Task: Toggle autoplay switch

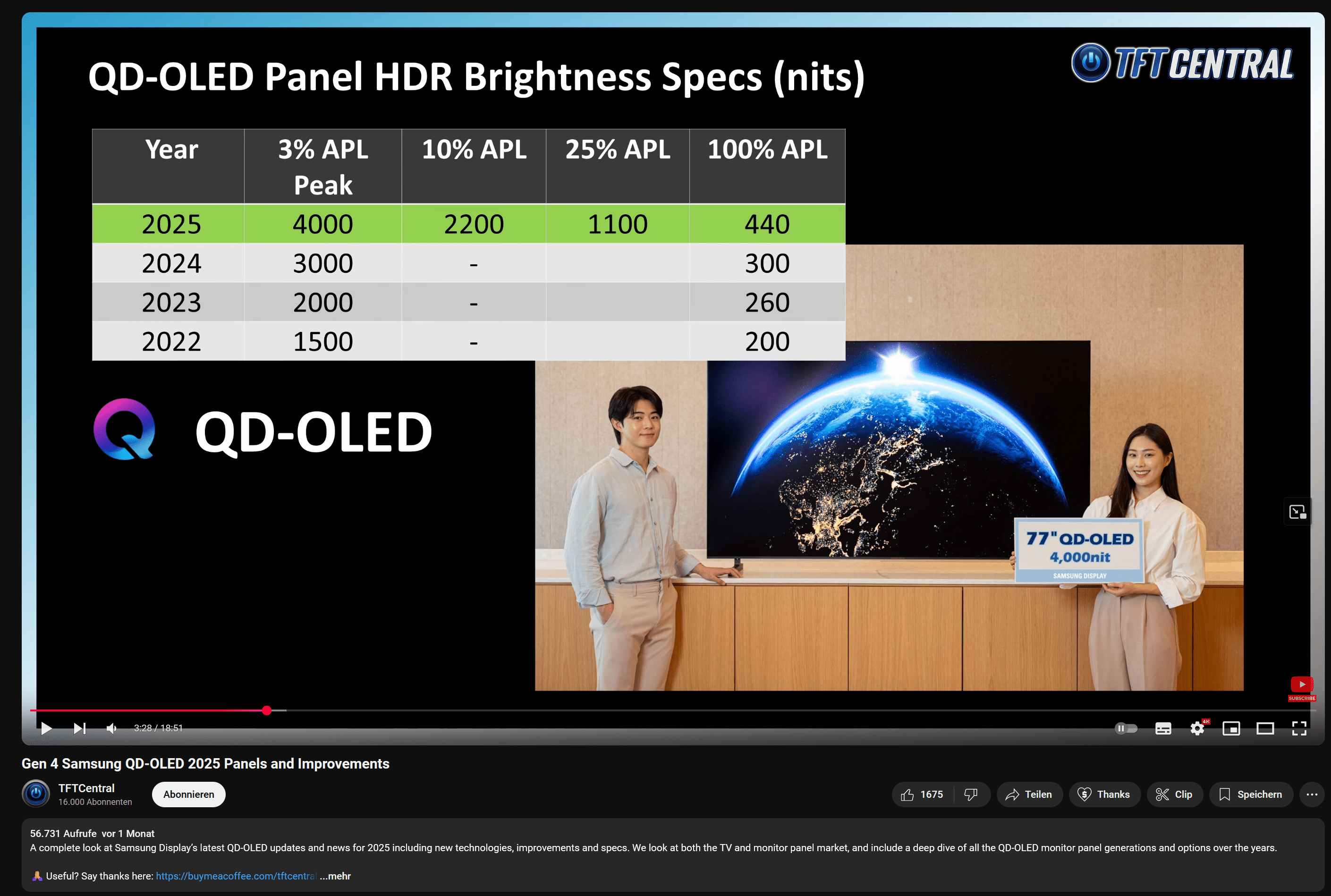Action: pyautogui.click(x=1126, y=728)
